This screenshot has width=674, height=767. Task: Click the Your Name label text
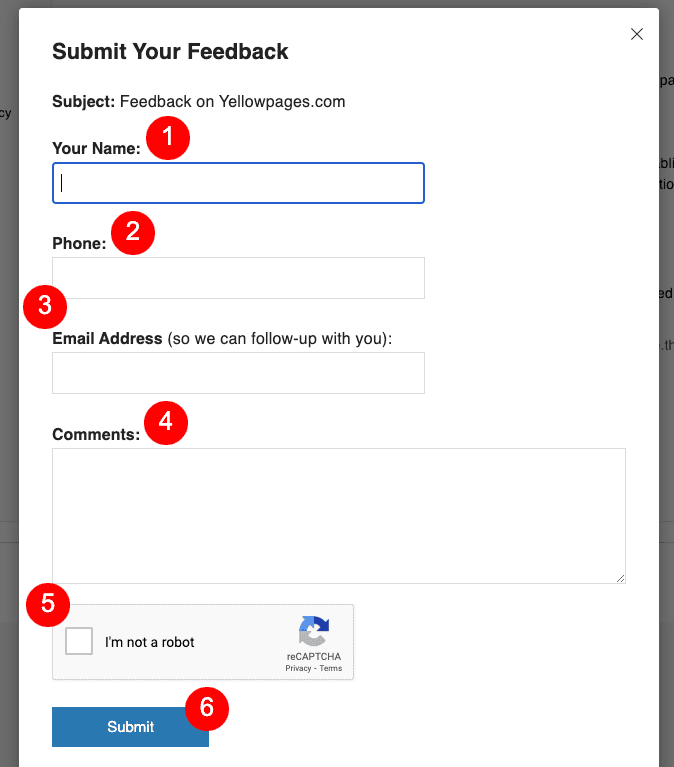click(x=96, y=148)
